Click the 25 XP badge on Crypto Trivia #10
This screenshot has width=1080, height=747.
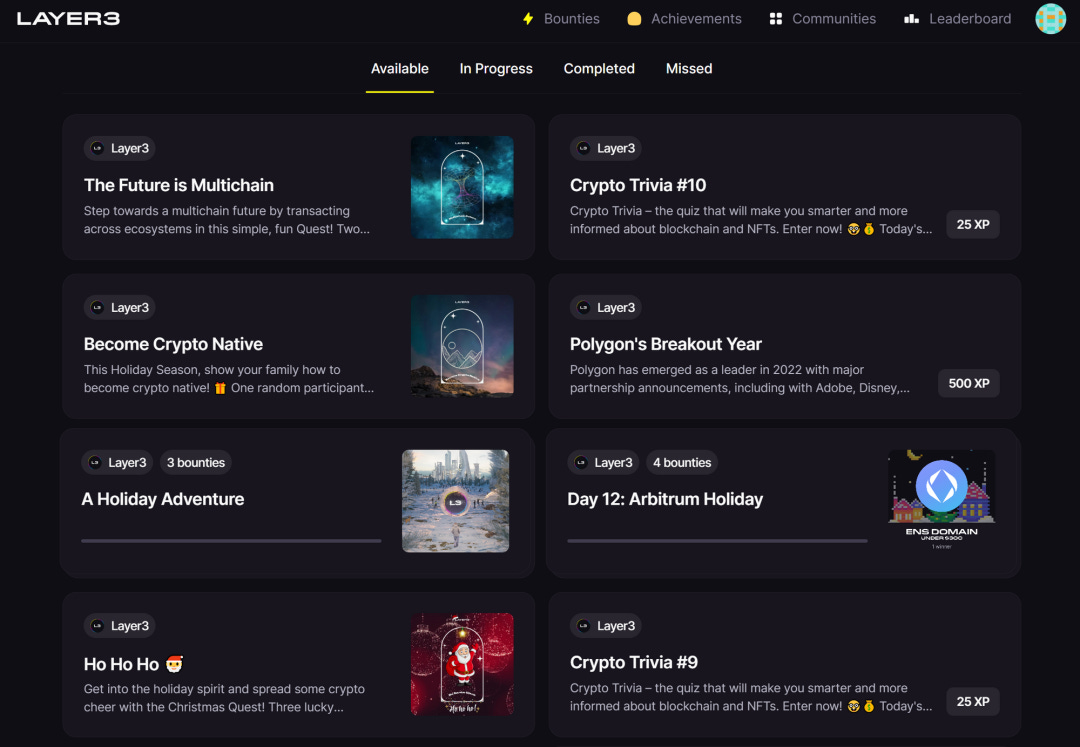click(973, 224)
